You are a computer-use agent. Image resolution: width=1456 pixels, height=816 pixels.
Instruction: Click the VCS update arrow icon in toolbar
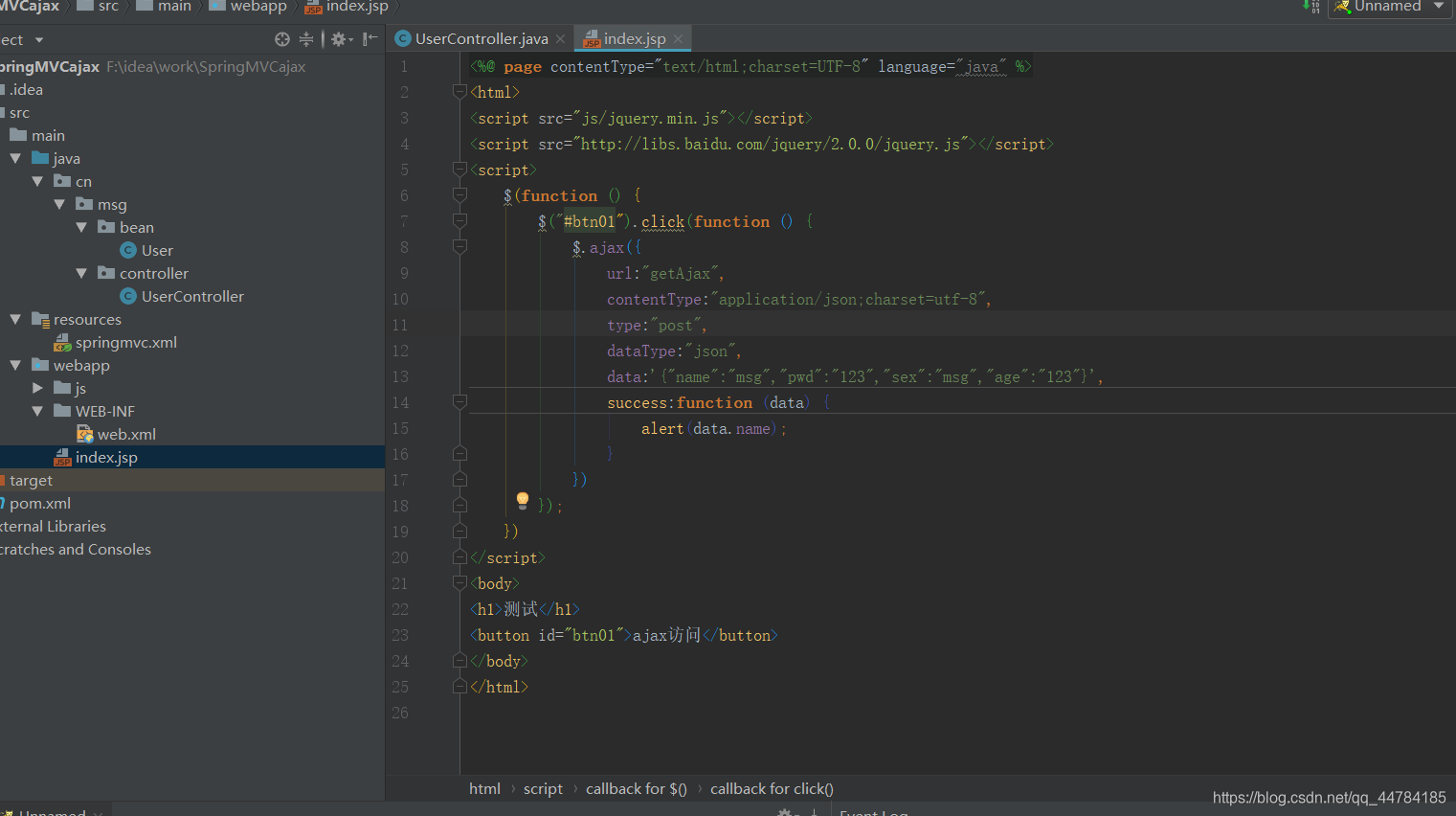(x=1311, y=7)
